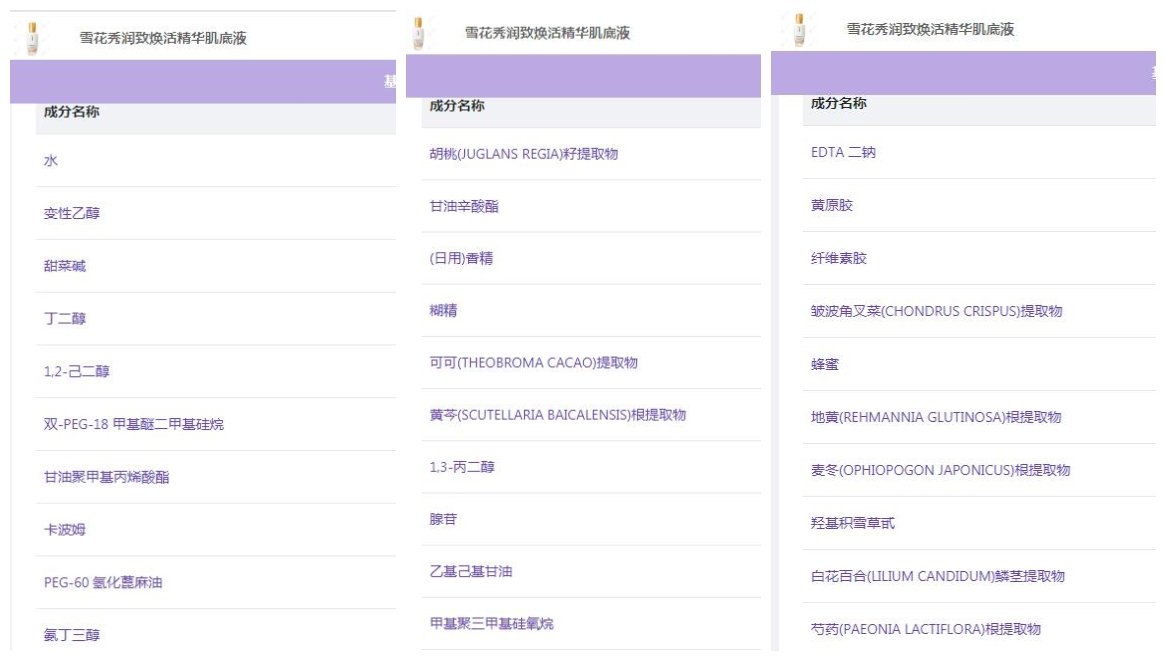Open 胡桃(JUGLANS REGIA)籽提取物 ingredient
This screenshot has height=661, width=1166.
point(524,154)
